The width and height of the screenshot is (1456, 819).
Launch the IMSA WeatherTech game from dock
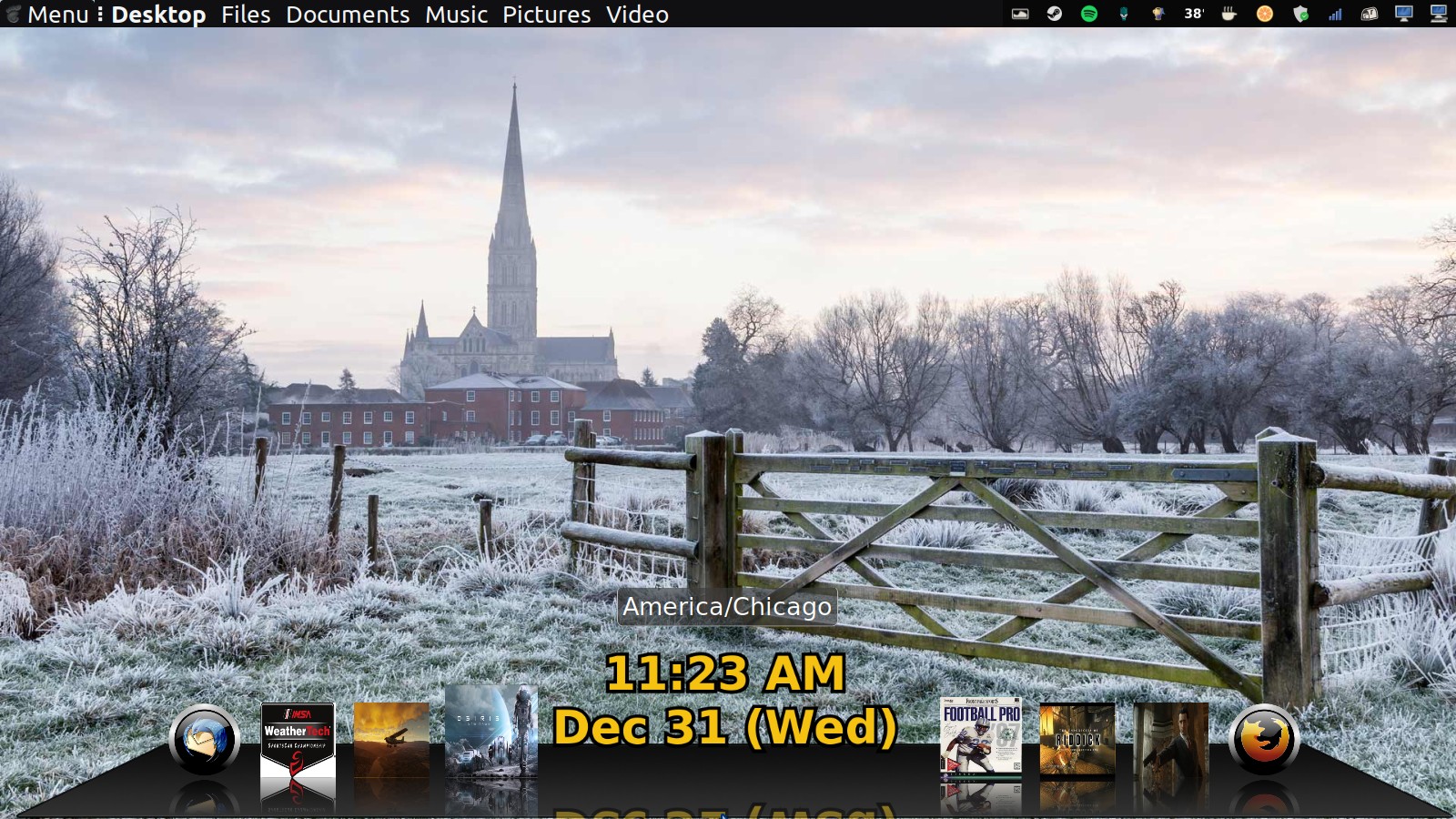tap(298, 741)
